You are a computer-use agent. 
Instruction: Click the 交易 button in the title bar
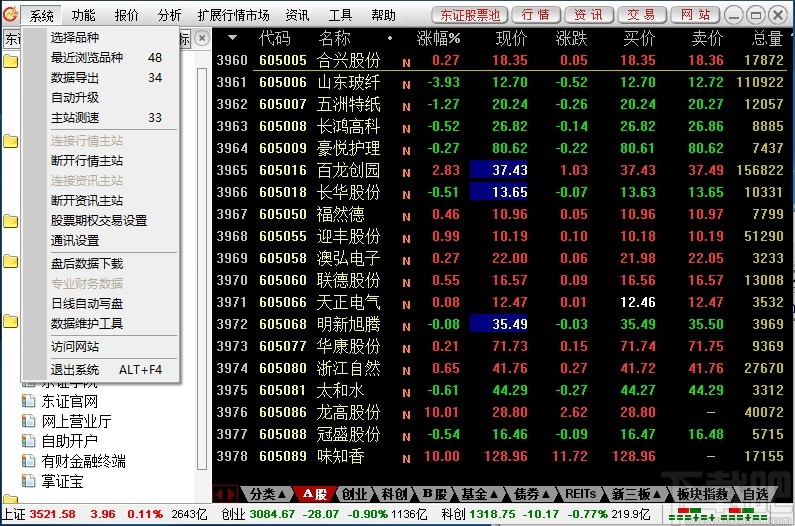click(x=641, y=15)
